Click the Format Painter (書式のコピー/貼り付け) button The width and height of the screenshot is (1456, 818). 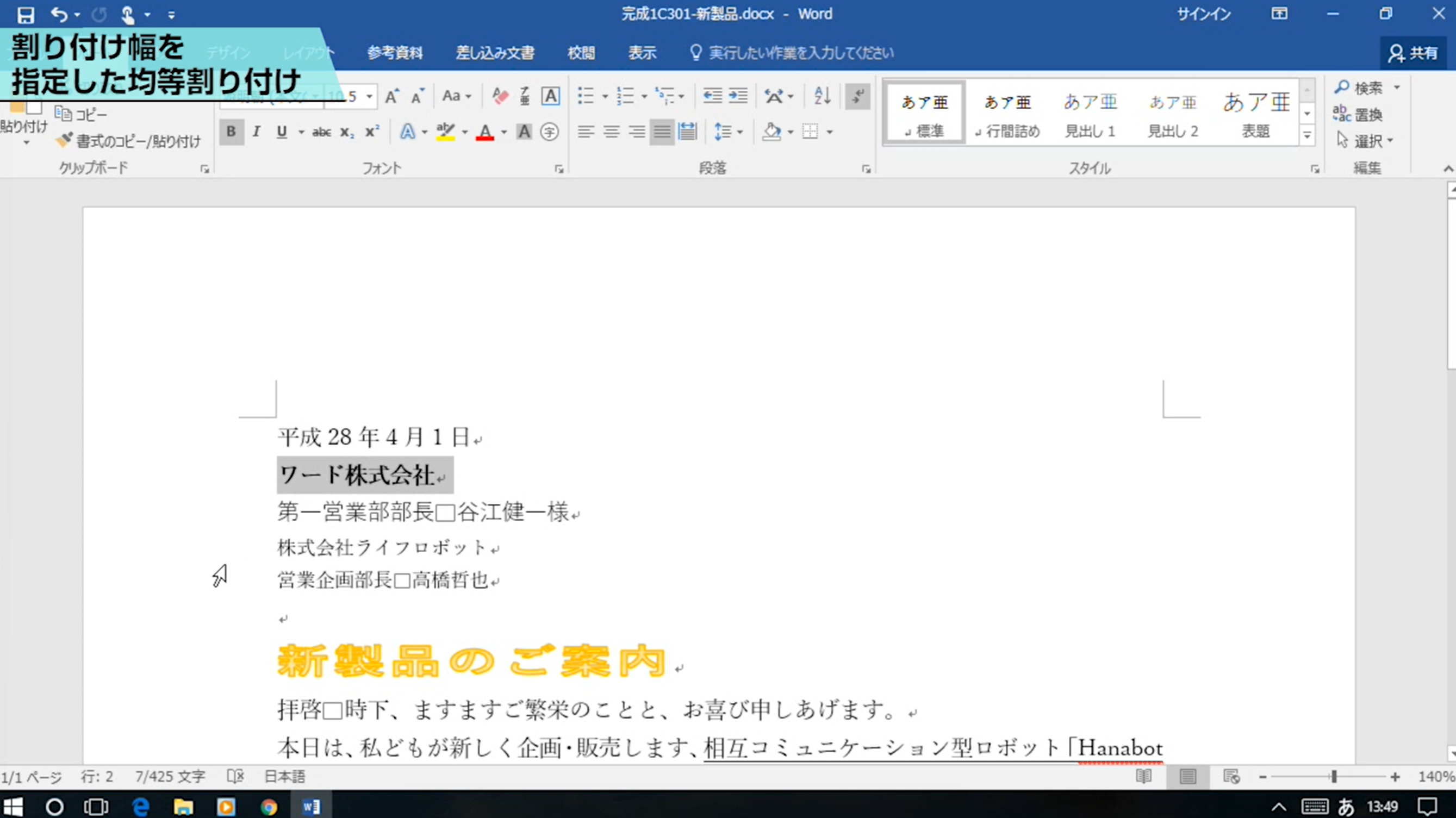coord(129,141)
